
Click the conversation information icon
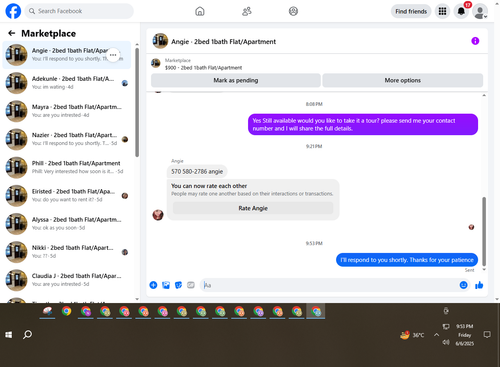coord(475,41)
